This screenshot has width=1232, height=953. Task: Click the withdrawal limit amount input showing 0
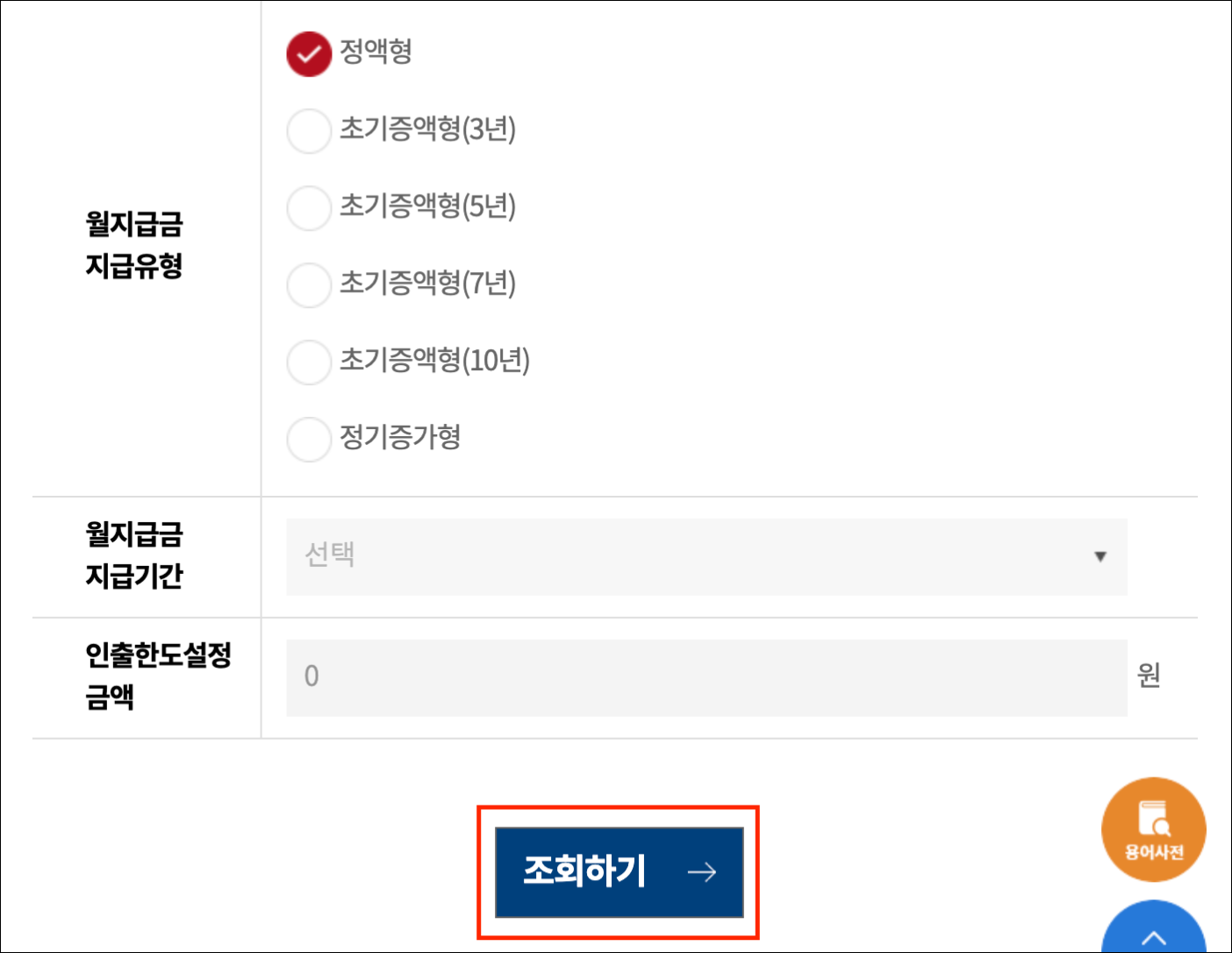pos(705,677)
